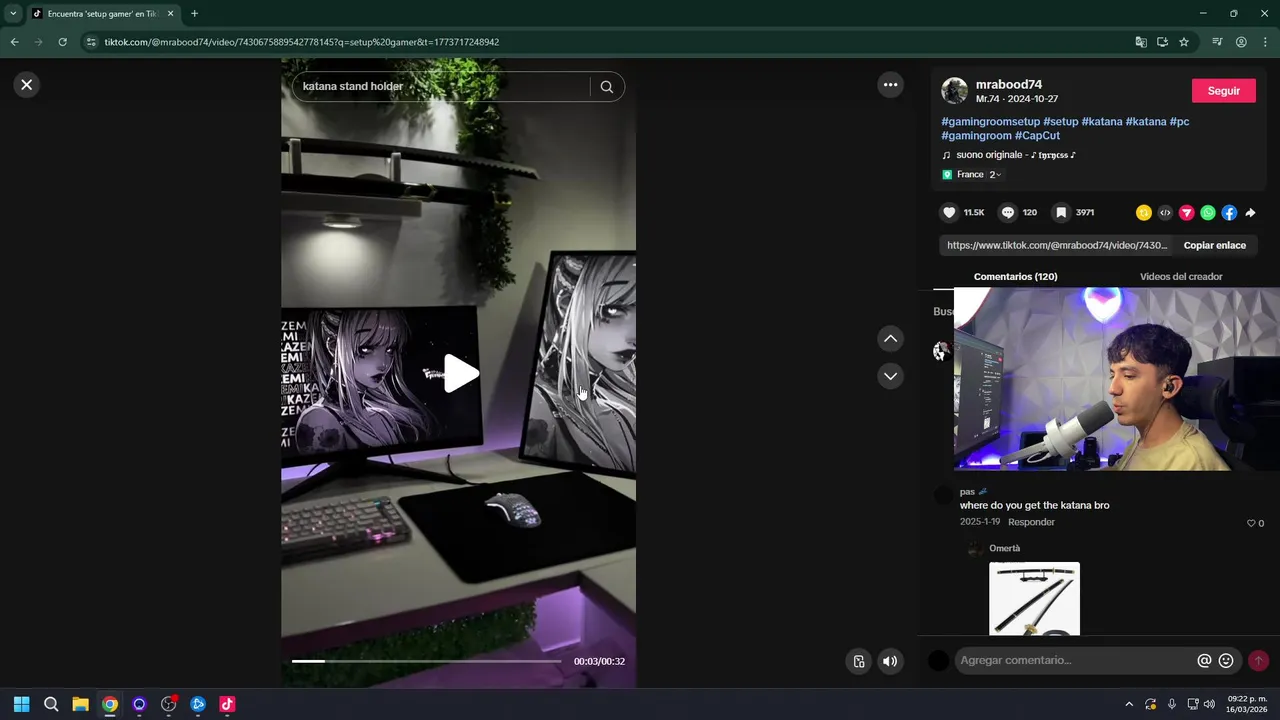Open more share options arrow
The height and width of the screenshot is (720, 1280).
1250,213
